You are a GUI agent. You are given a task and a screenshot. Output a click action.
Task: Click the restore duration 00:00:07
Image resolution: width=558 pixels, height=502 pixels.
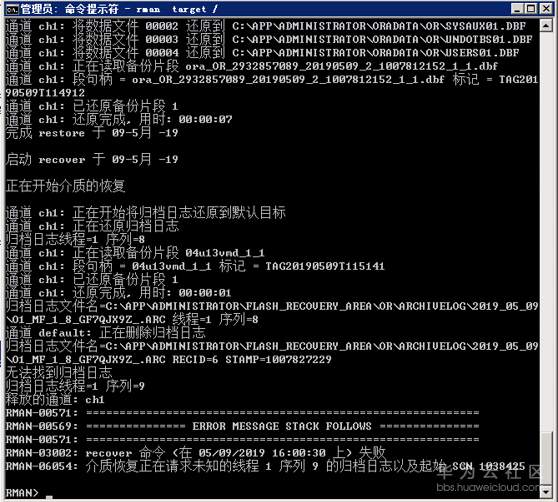tap(205, 120)
